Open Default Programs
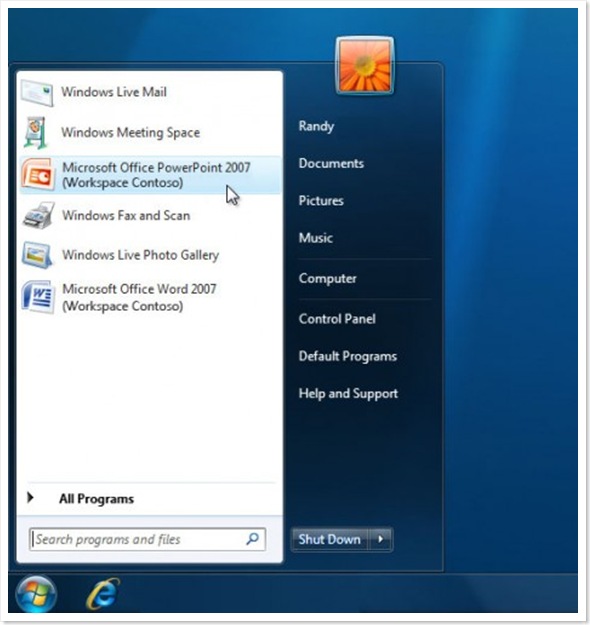The width and height of the screenshot is (590, 625). click(348, 356)
